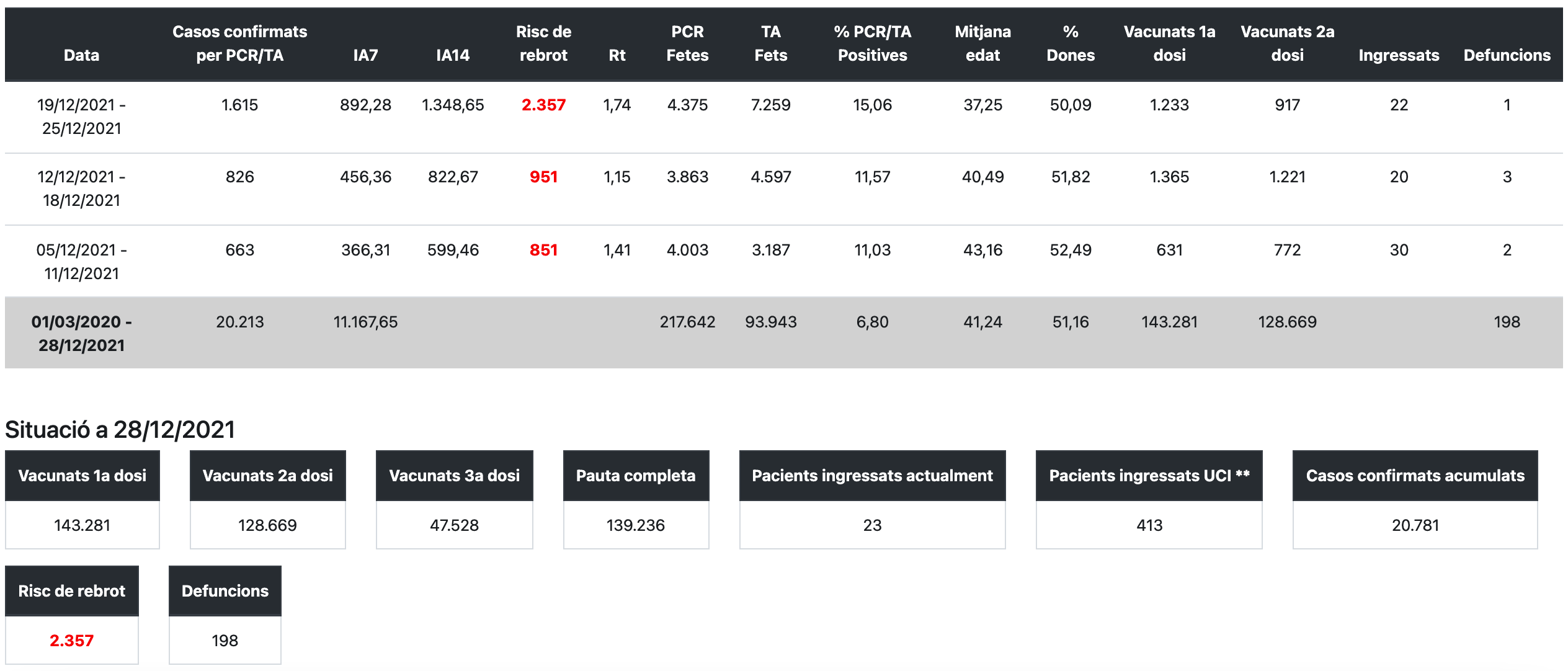1568x671 pixels.
Task: Click the Situació a 28/12/2021 heading
Action: coord(120,429)
